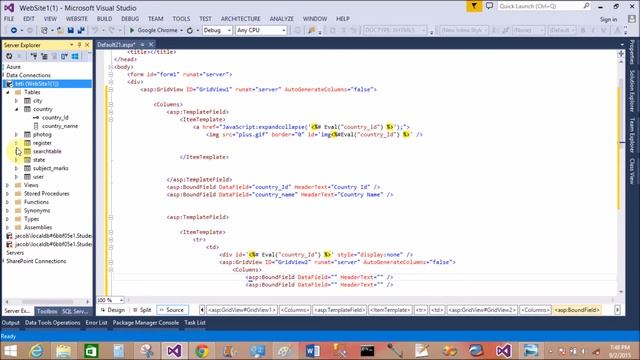Image resolution: width=640 pixels, height=360 pixels.
Task: Open Google Chrome from the taskbar
Action: pyautogui.click(x=202, y=351)
